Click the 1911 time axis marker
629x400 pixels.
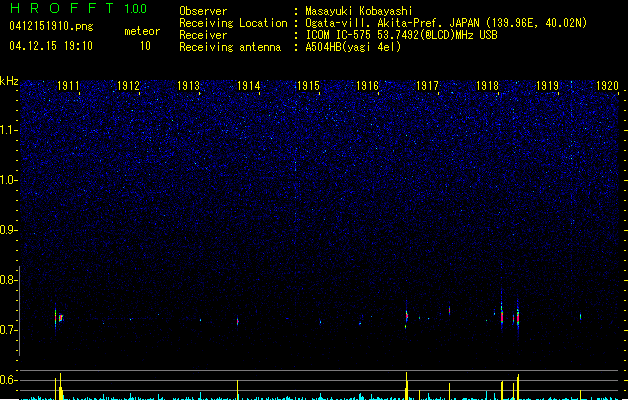tap(68, 86)
